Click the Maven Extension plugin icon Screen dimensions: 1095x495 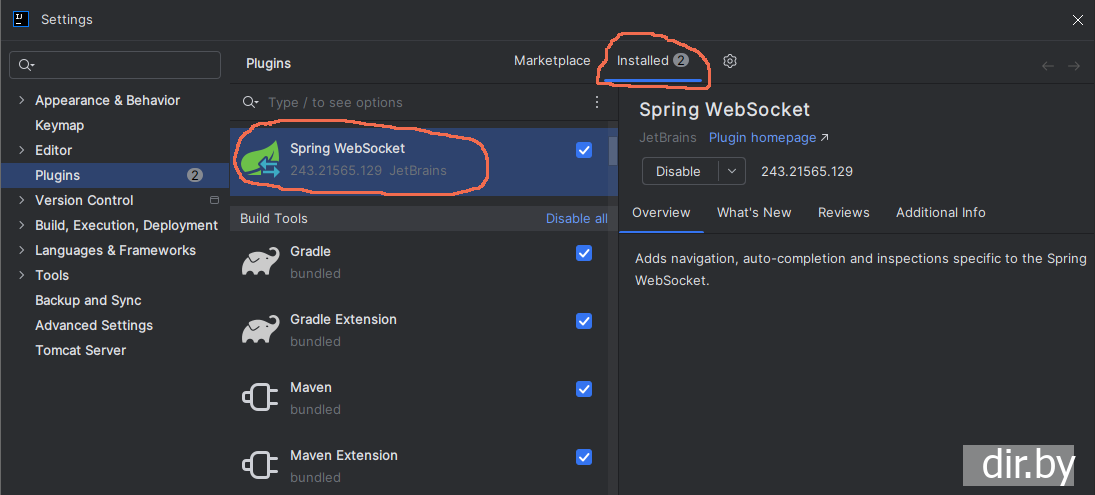(x=261, y=466)
